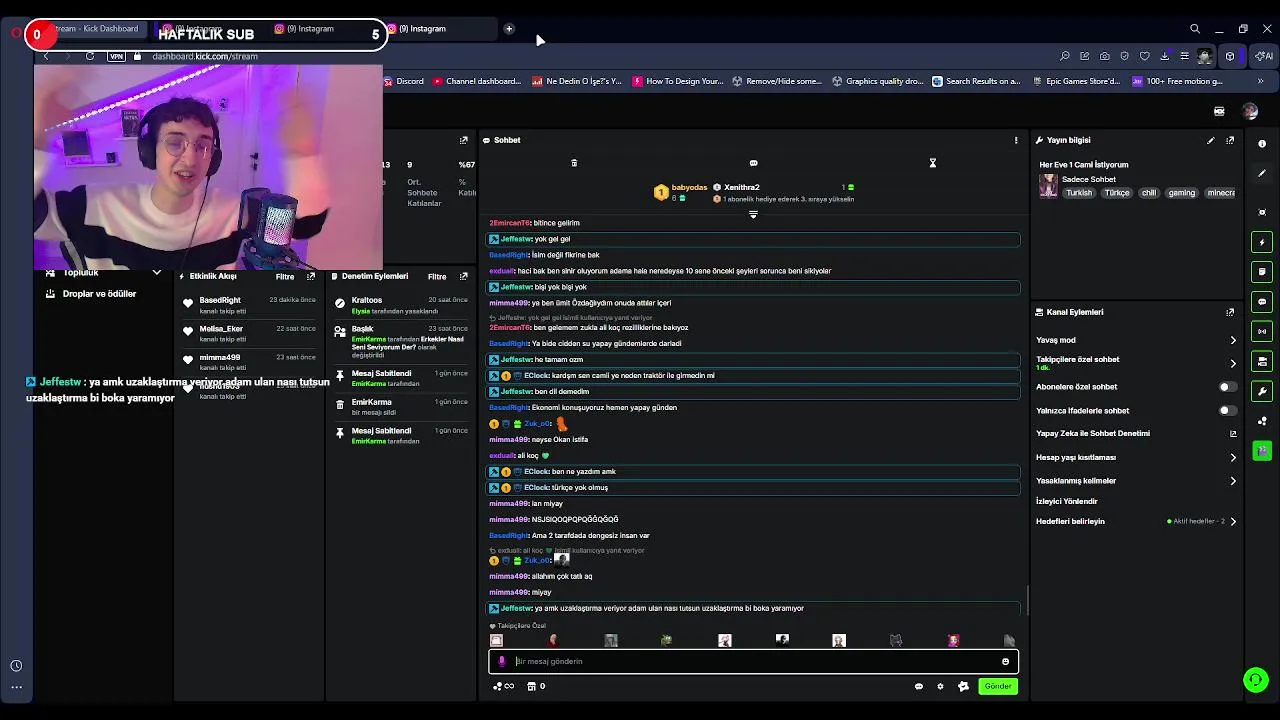Viewport: 1280px width, 720px height.
Task: Click the info icon in right sidebar
Action: click(1262, 144)
